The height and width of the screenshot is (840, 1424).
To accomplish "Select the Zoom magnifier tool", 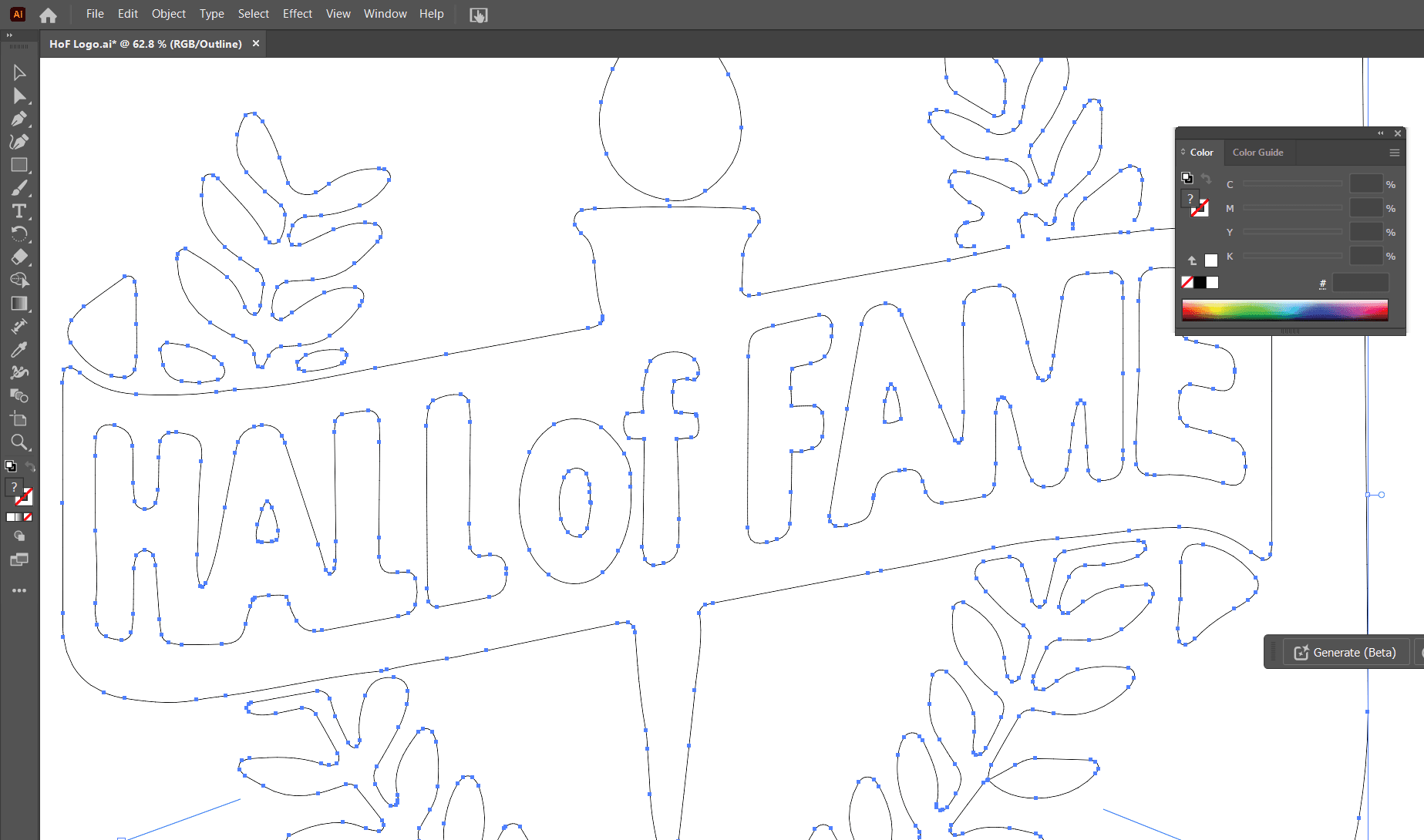I will pos(19,442).
